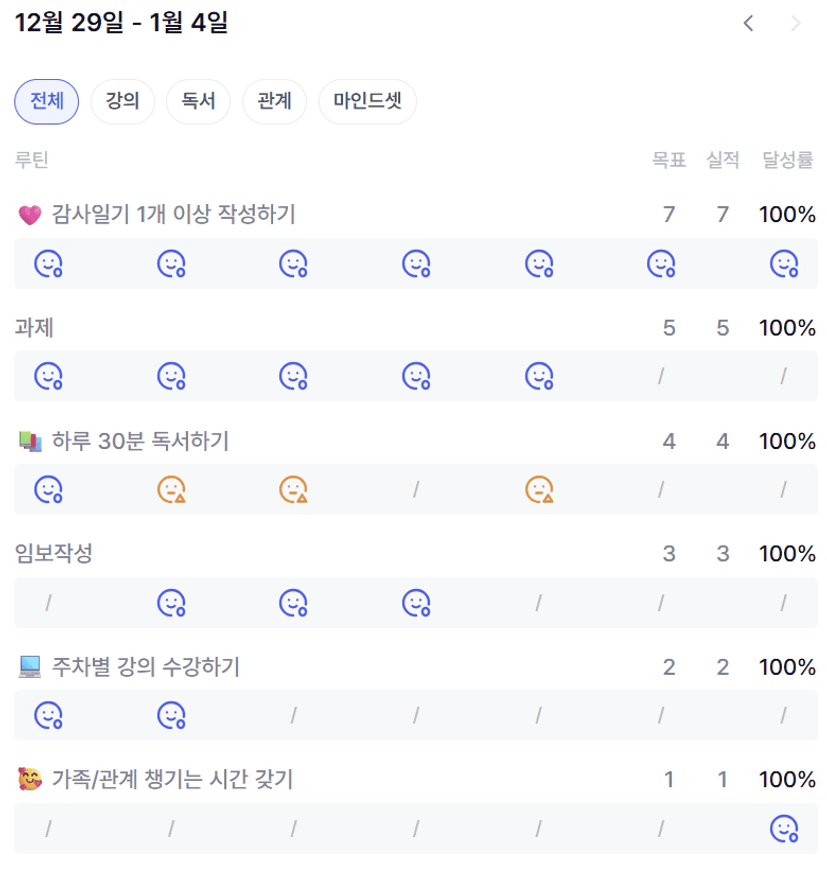
Task: Click the 달성률 column header
Action: 788,160
